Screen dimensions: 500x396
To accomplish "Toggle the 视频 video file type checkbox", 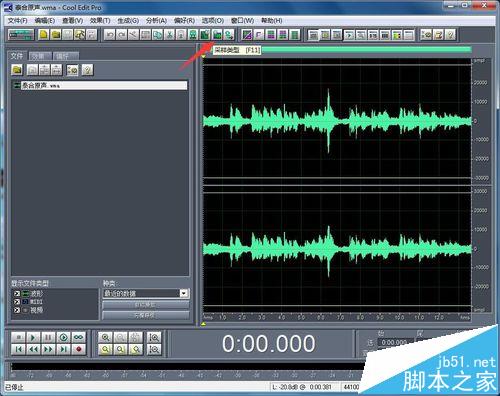I will tap(17, 310).
